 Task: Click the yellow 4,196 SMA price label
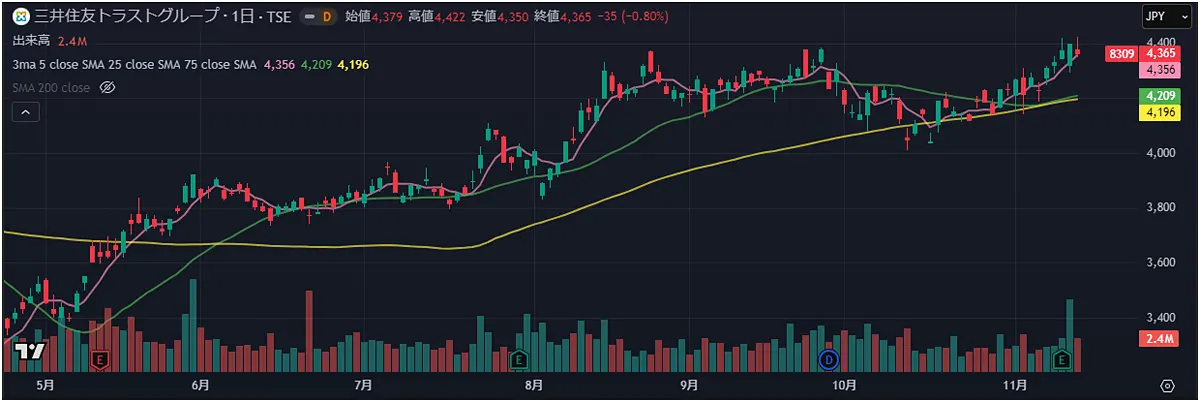pos(1161,112)
